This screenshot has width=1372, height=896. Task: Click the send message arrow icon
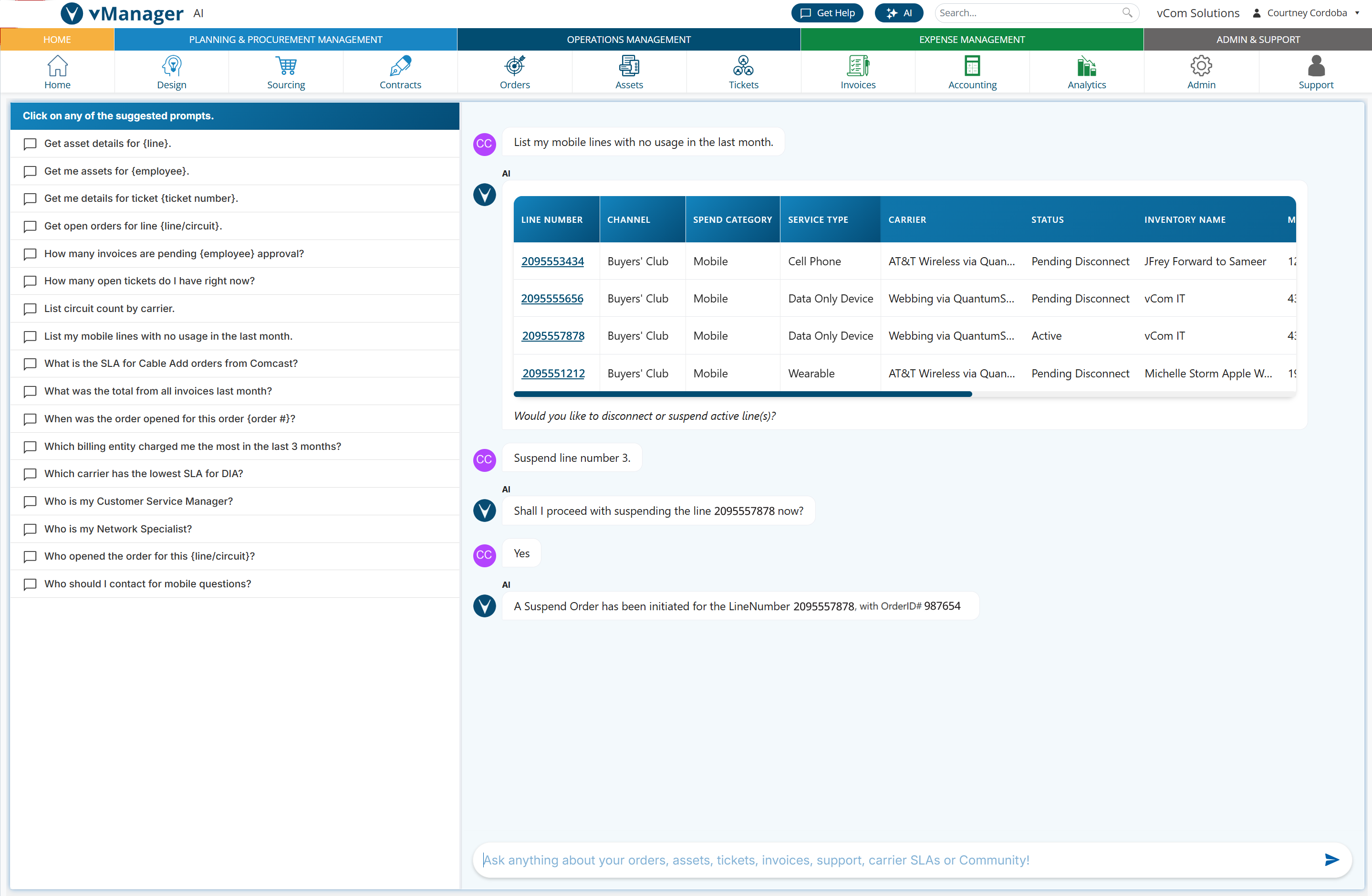click(x=1331, y=860)
